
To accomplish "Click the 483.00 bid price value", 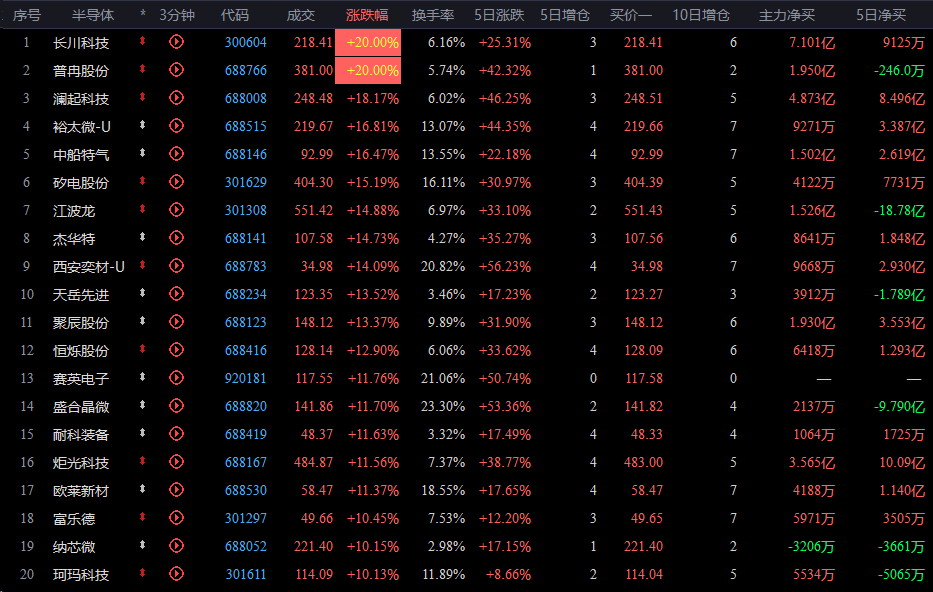I will pyautogui.click(x=643, y=462).
